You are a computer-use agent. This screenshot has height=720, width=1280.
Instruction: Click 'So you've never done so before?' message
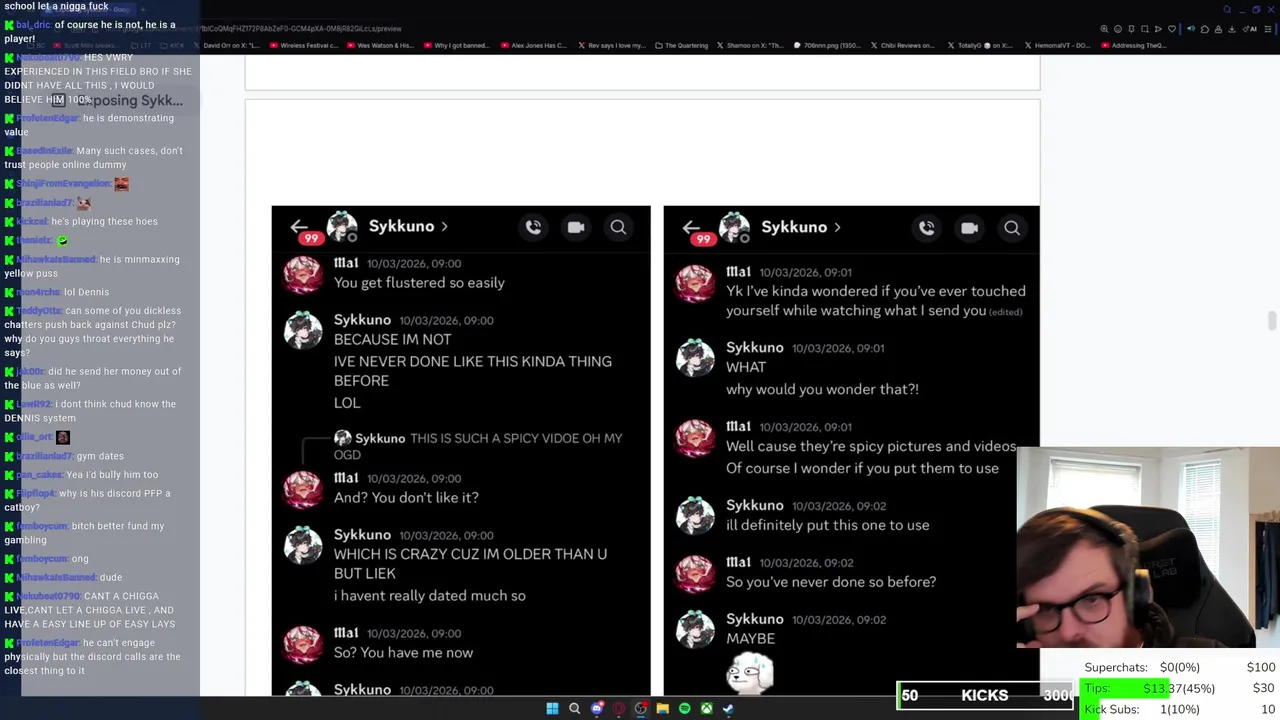click(831, 582)
